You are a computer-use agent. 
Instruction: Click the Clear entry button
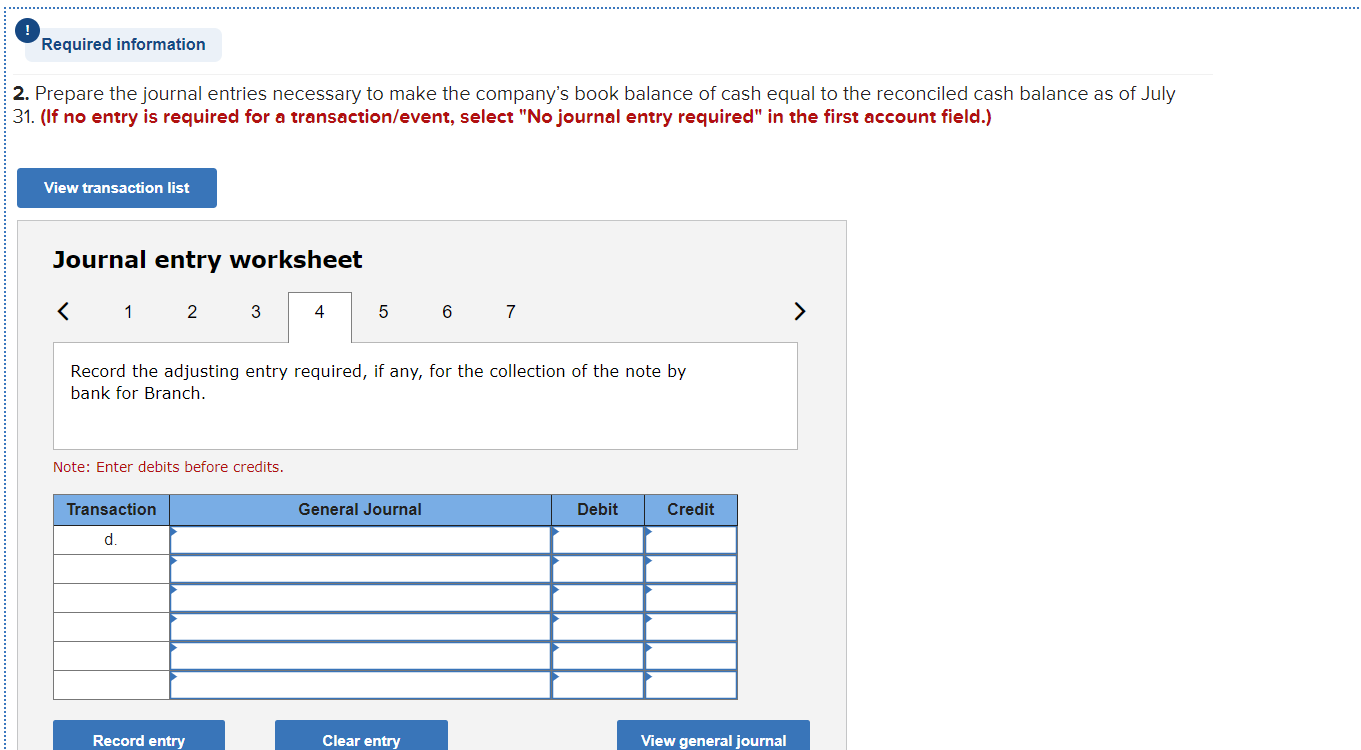click(360, 740)
